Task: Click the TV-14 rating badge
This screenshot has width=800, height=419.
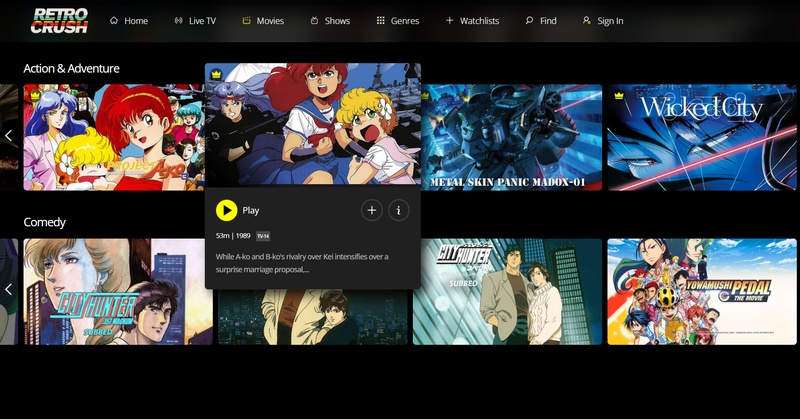Action: (263, 236)
